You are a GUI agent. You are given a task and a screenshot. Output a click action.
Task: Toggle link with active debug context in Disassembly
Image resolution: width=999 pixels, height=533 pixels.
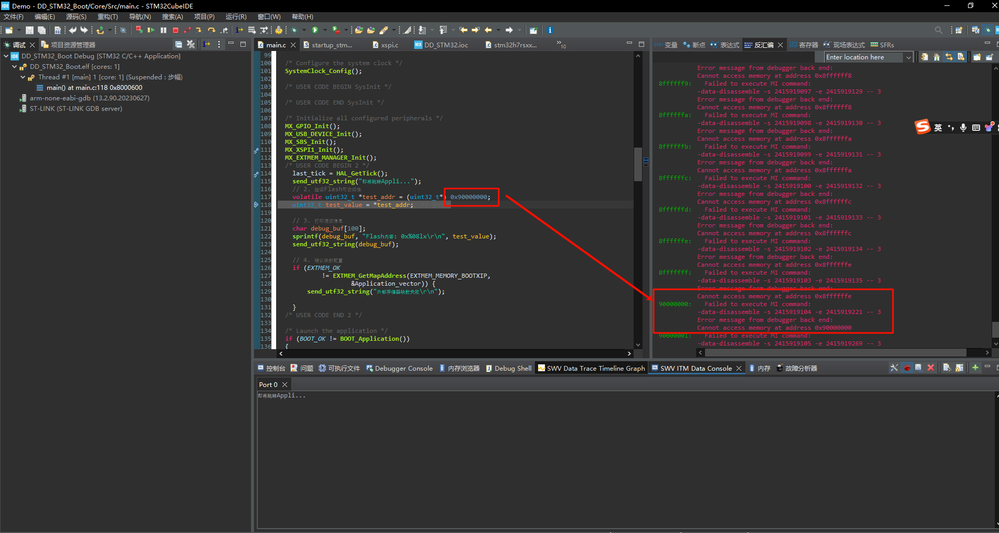click(x=949, y=57)
